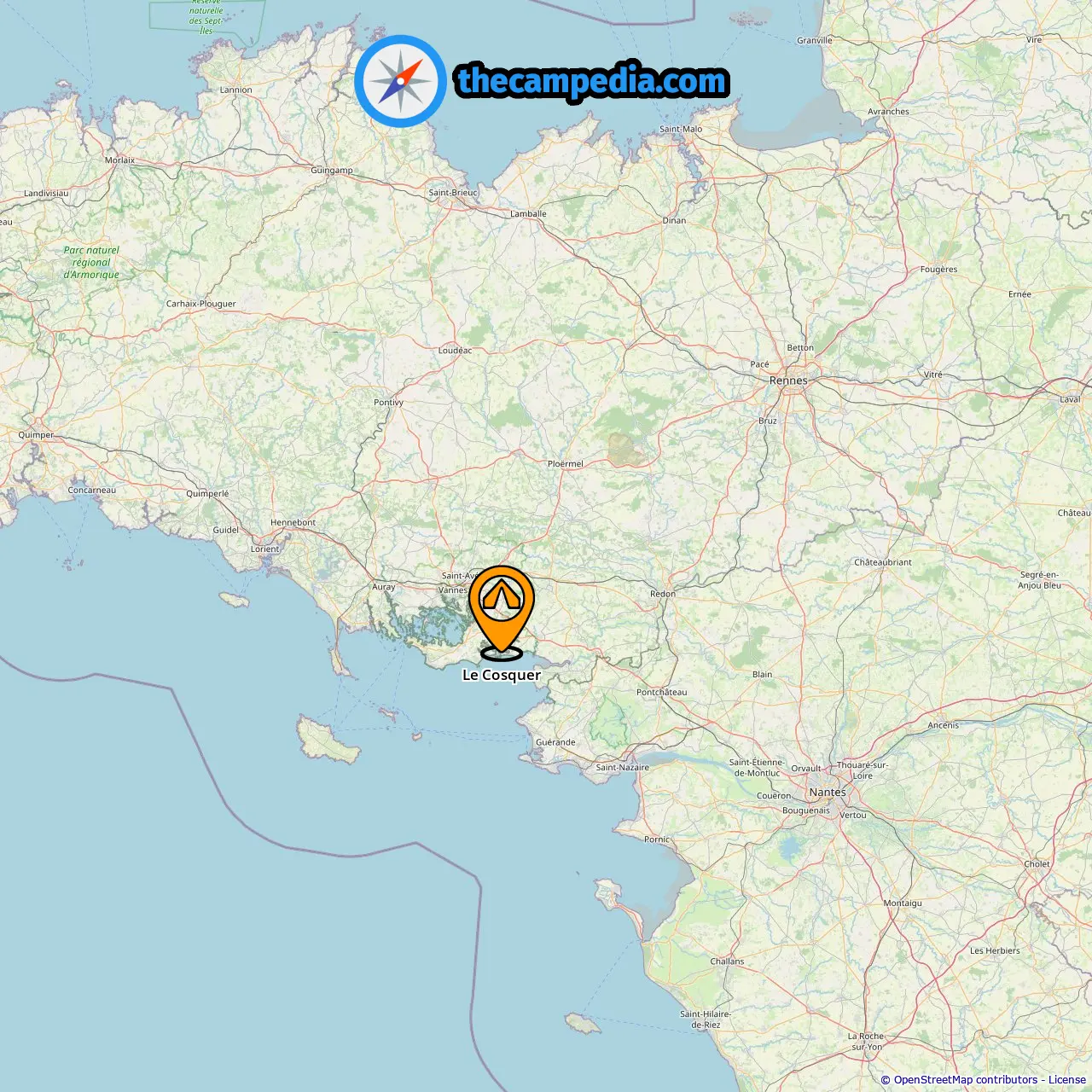This screenshot has height=1092, width=1092.
Task: Click the Rennes city label
Action: (x=788, y=380)
